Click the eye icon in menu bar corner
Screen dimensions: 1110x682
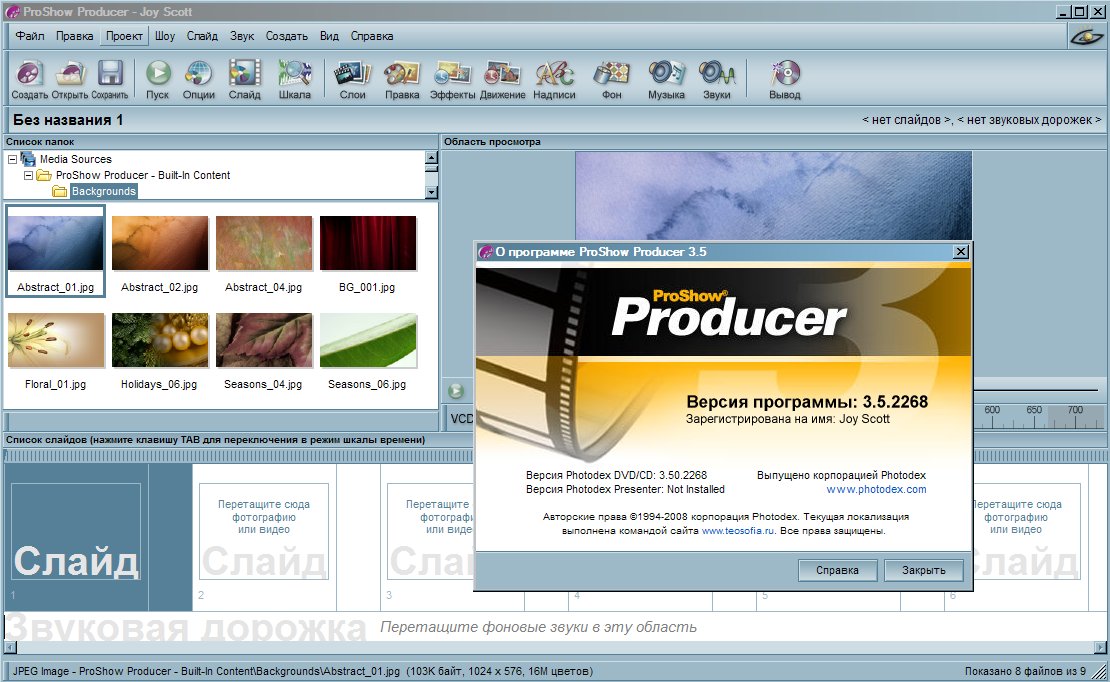point(1086,37)
